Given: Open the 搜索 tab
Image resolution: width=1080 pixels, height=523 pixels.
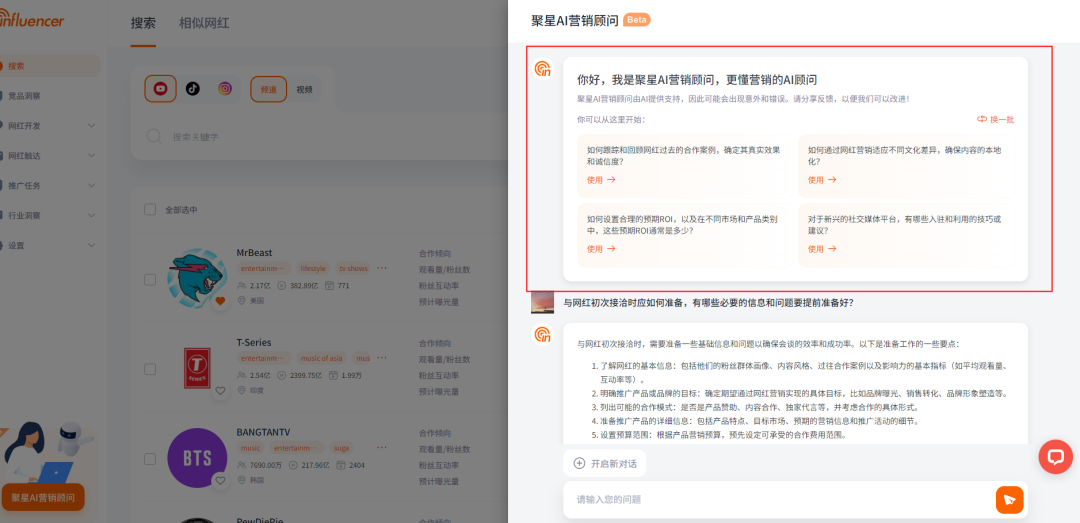Looking at the screenshot, I should tap(143, 23).
